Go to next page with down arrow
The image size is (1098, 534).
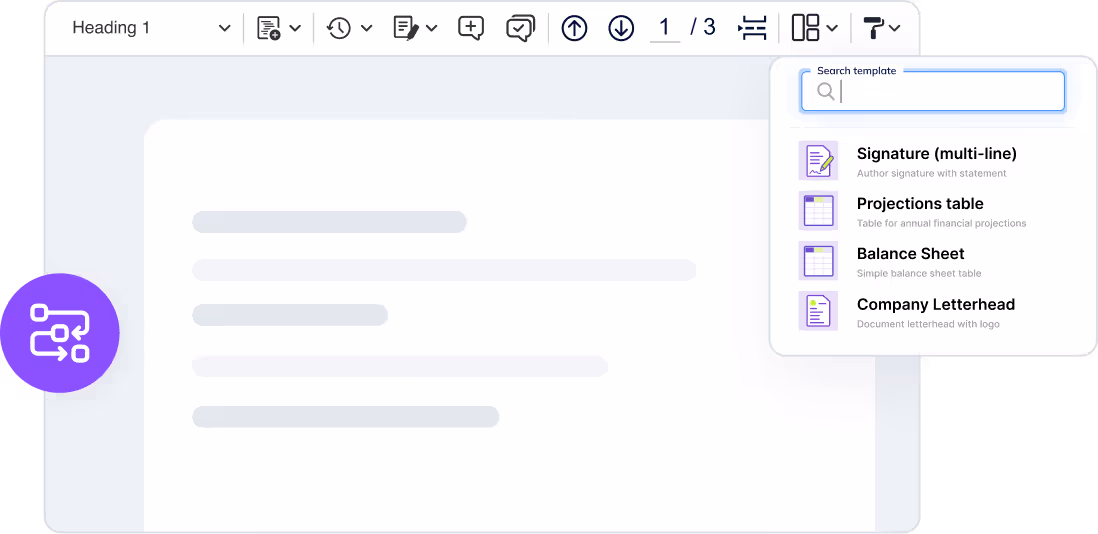point(621,28)
